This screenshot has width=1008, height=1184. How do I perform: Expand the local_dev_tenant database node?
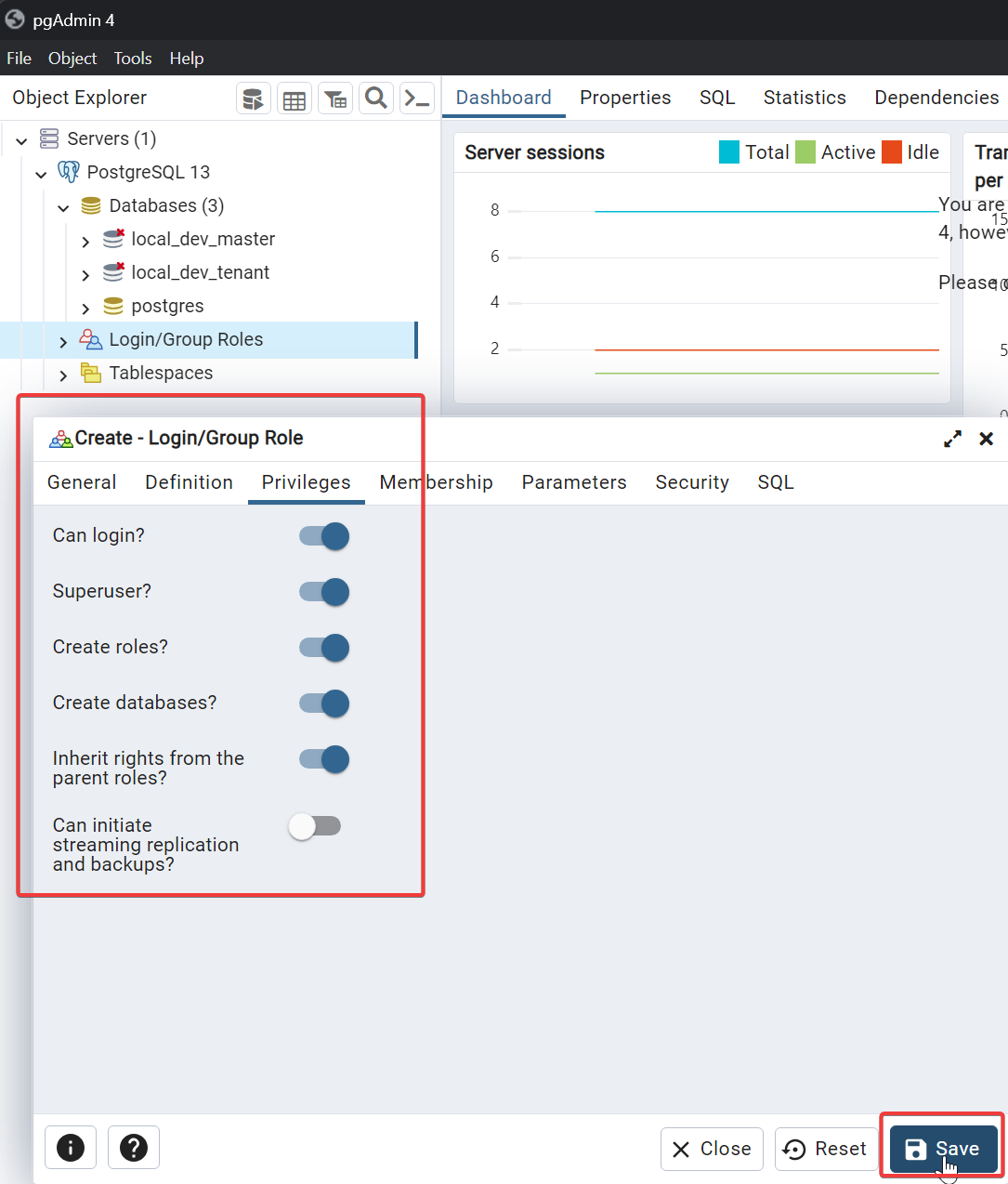pos(85,274)
